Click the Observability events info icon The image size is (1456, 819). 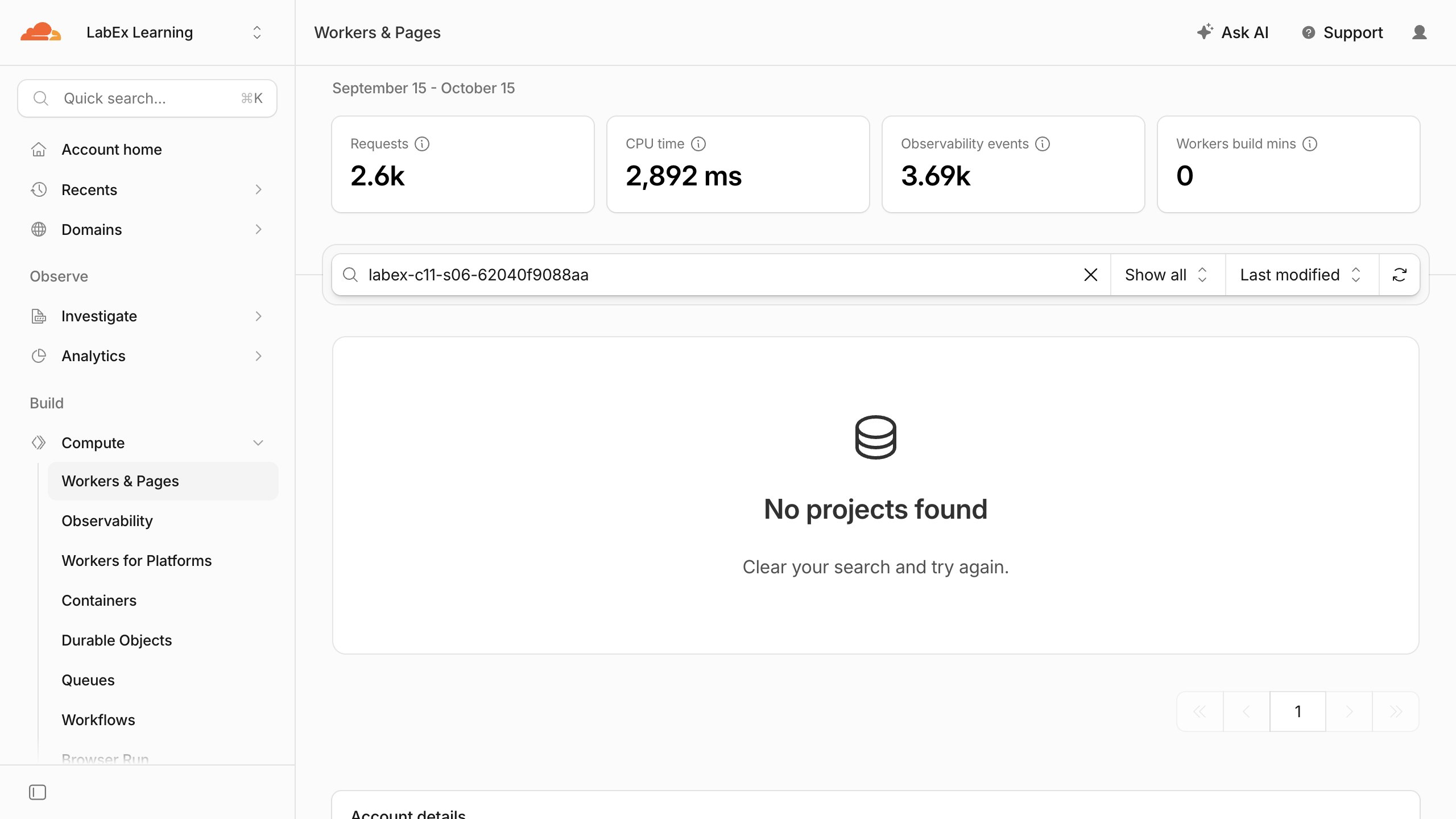coord(1043,144)
